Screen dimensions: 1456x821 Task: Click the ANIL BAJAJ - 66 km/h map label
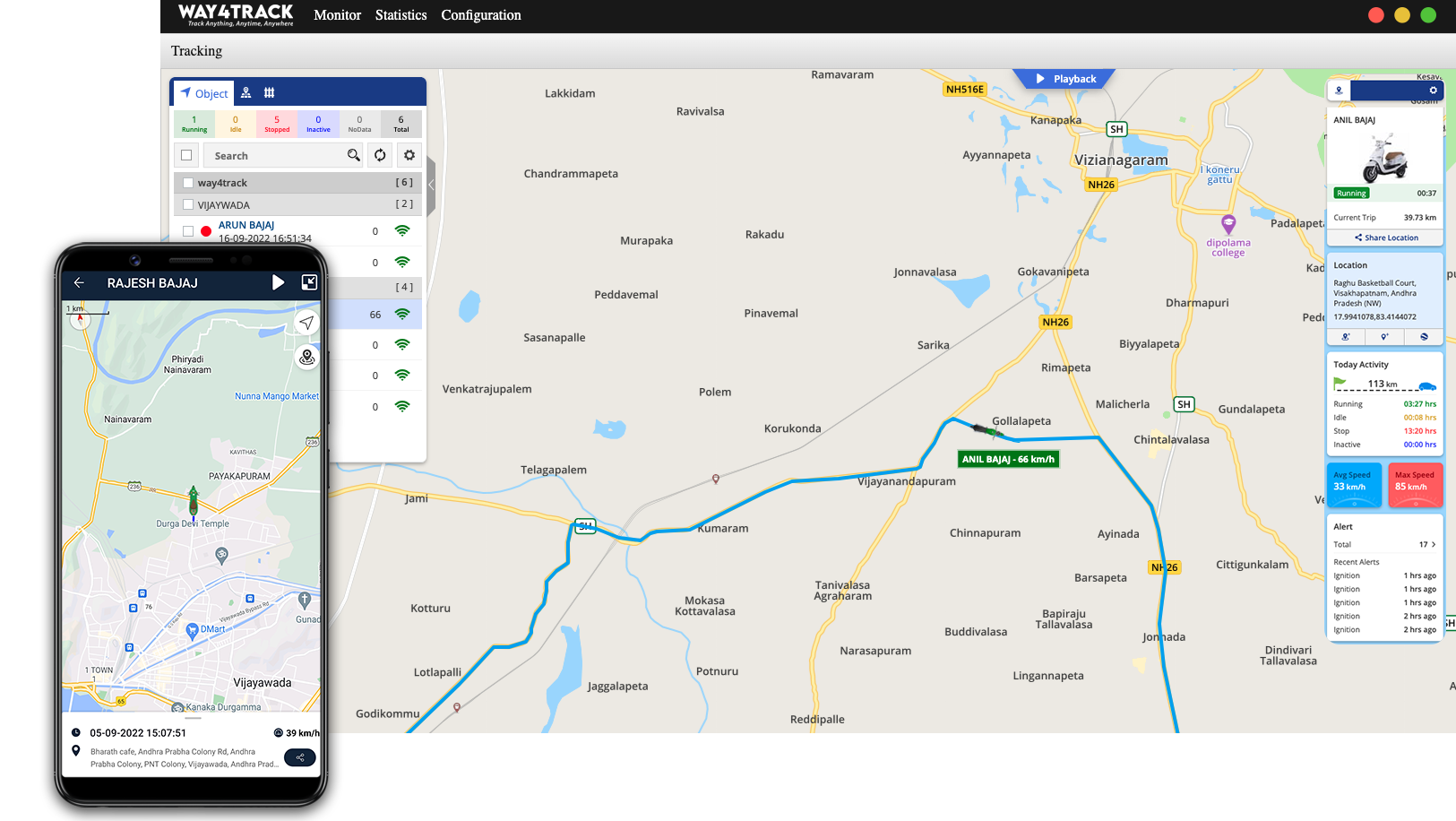coord(1008,459)
